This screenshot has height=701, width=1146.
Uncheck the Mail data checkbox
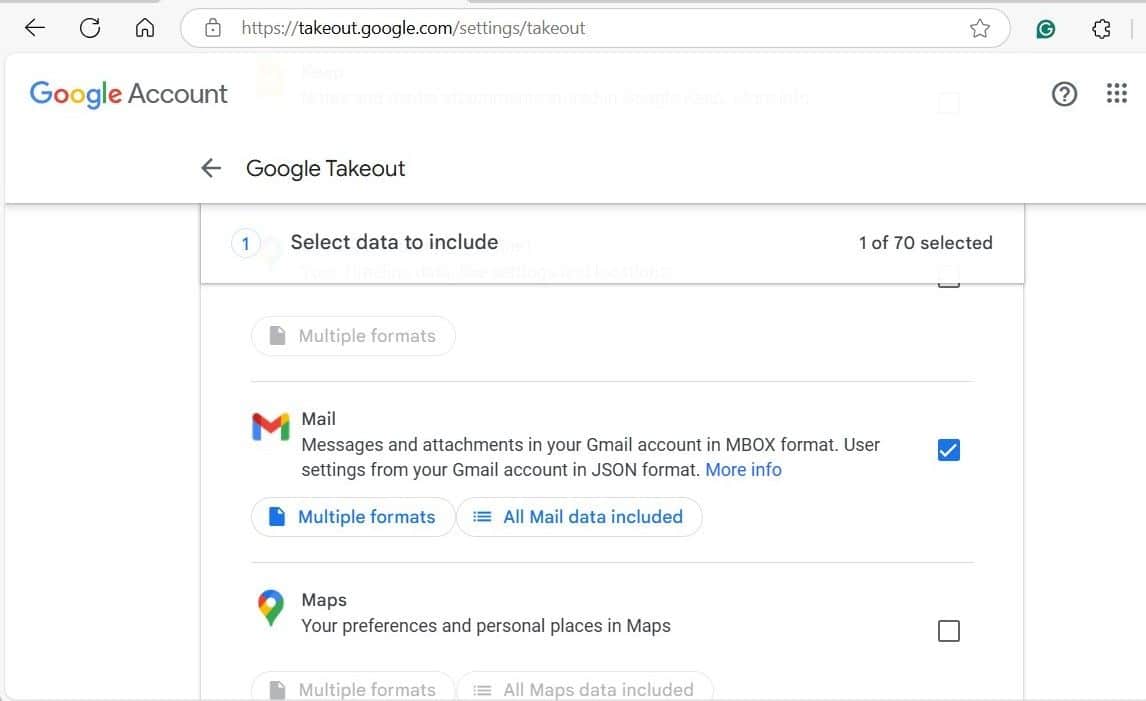pyautogui.click(x=947, y=450)
